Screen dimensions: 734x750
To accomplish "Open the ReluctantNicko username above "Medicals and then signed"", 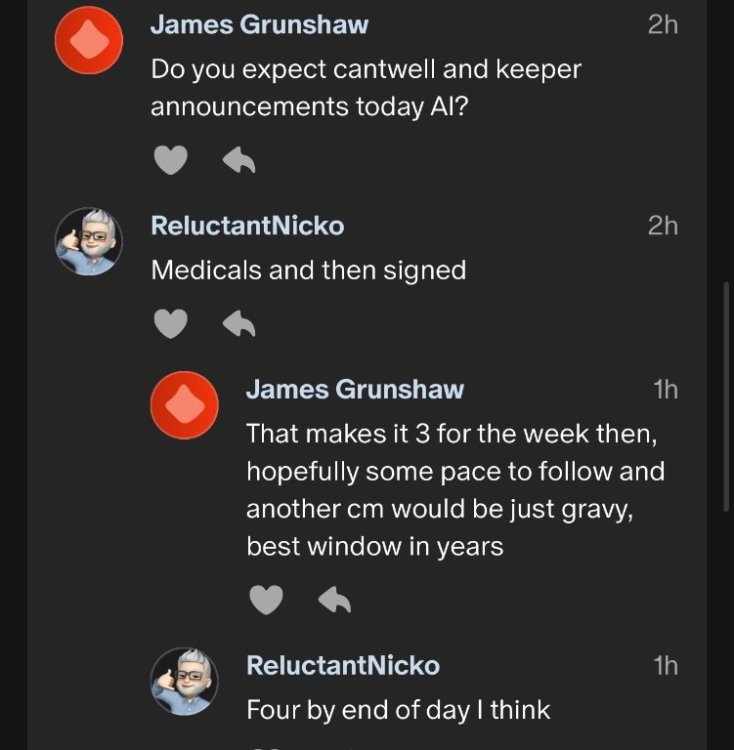I will click(x=247, y=226).
